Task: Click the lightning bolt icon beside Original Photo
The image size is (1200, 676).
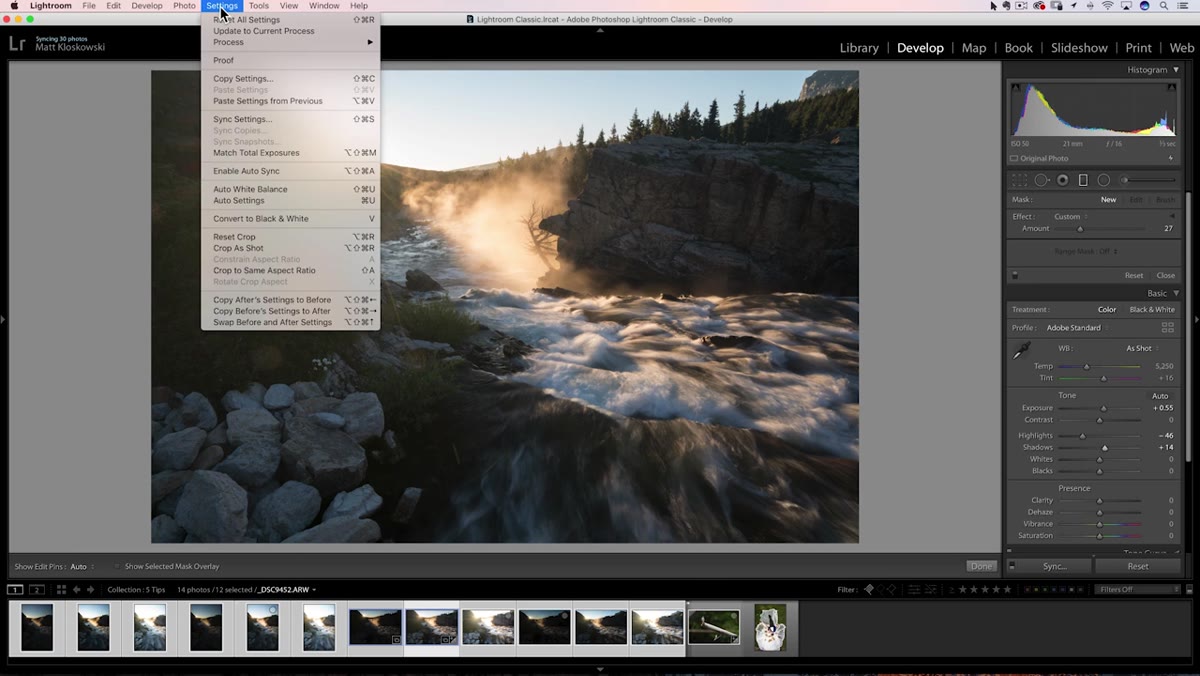Action: click(1171, 159)
